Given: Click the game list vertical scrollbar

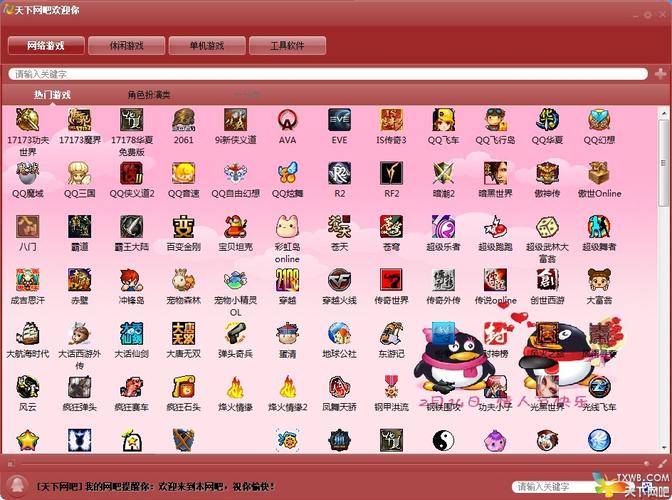Looking at the screenshot, I should click(x=663, y=163).
